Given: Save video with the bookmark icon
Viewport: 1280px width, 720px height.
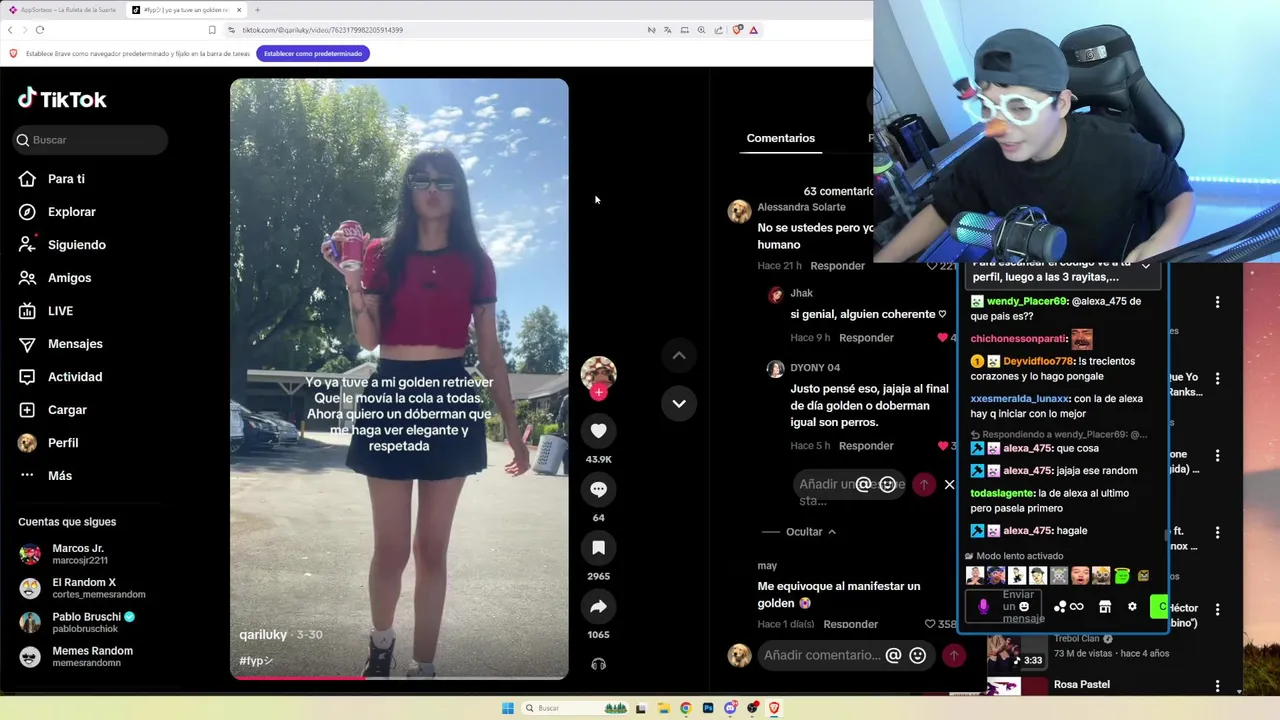Looking at the screenshot, I should click(598, 548).
